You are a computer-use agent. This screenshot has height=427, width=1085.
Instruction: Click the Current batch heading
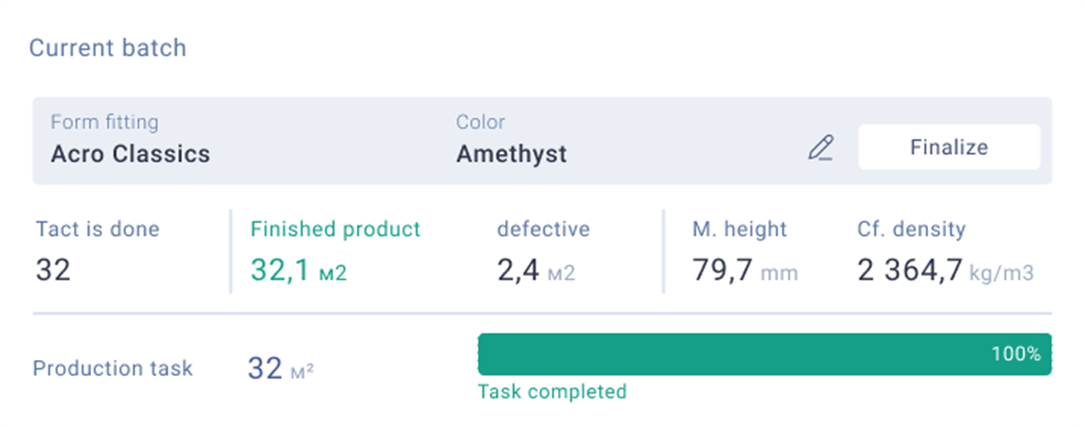click(107, 48)
